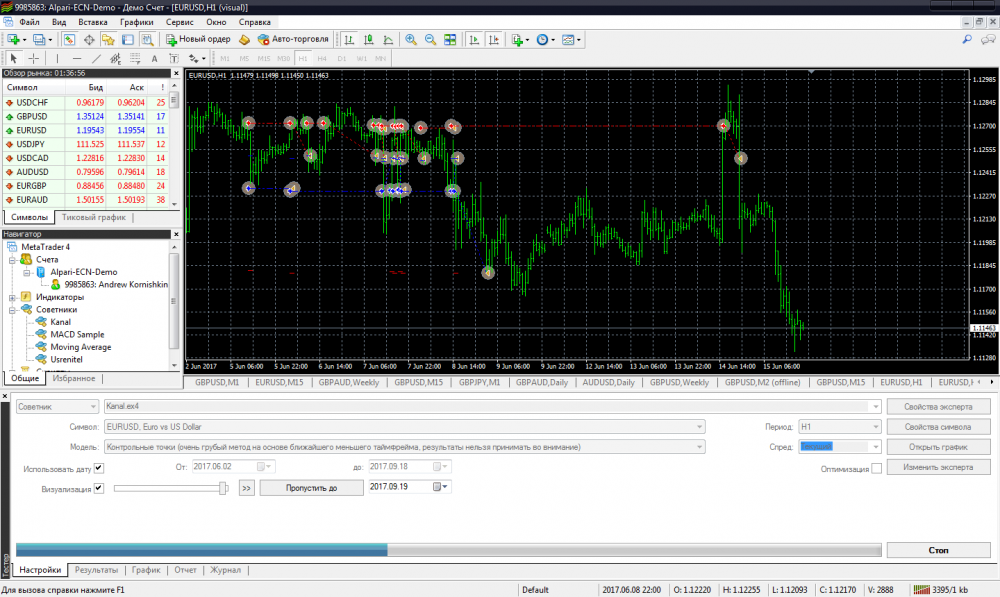This screenshot has height=597, width=1000.
Task: Stop the test with 'Стоп' button
Action: 938,550
